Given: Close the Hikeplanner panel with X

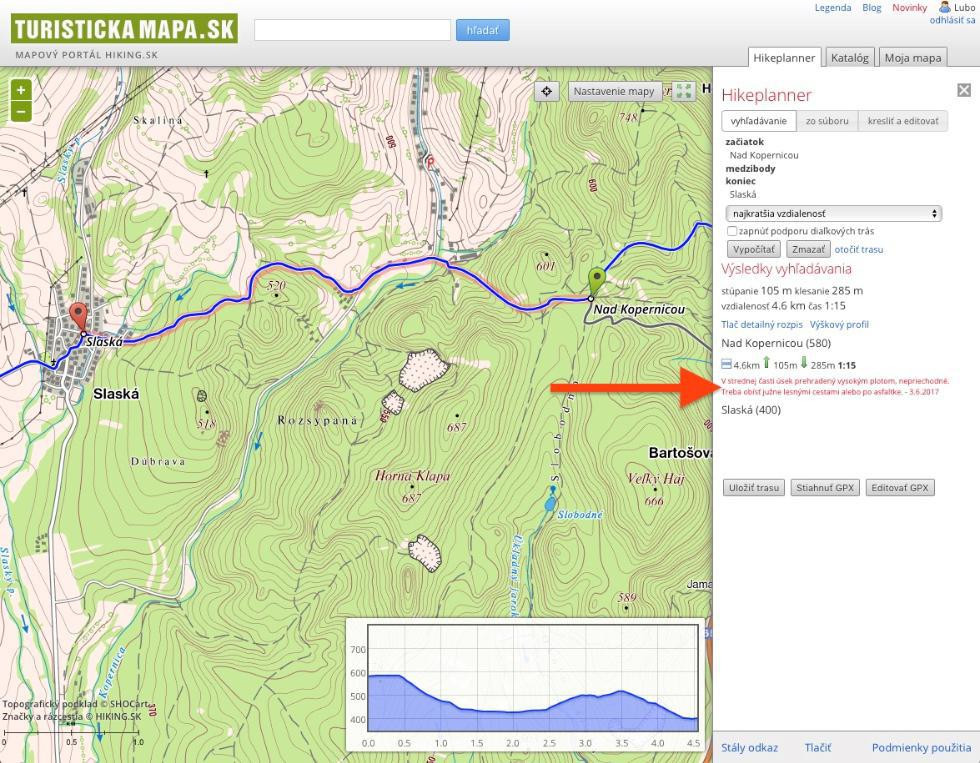Looking at the screenshot, I should tap(964, 90).
